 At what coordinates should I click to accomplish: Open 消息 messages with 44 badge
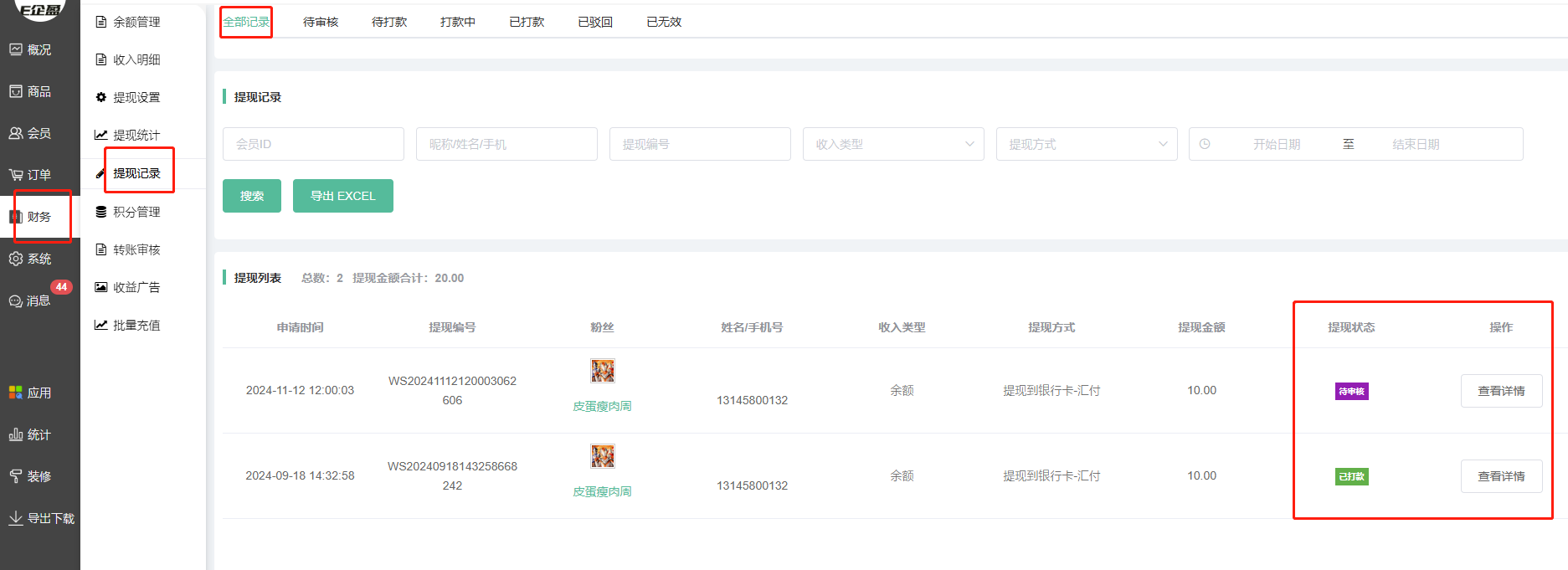(x=16, y=300)
